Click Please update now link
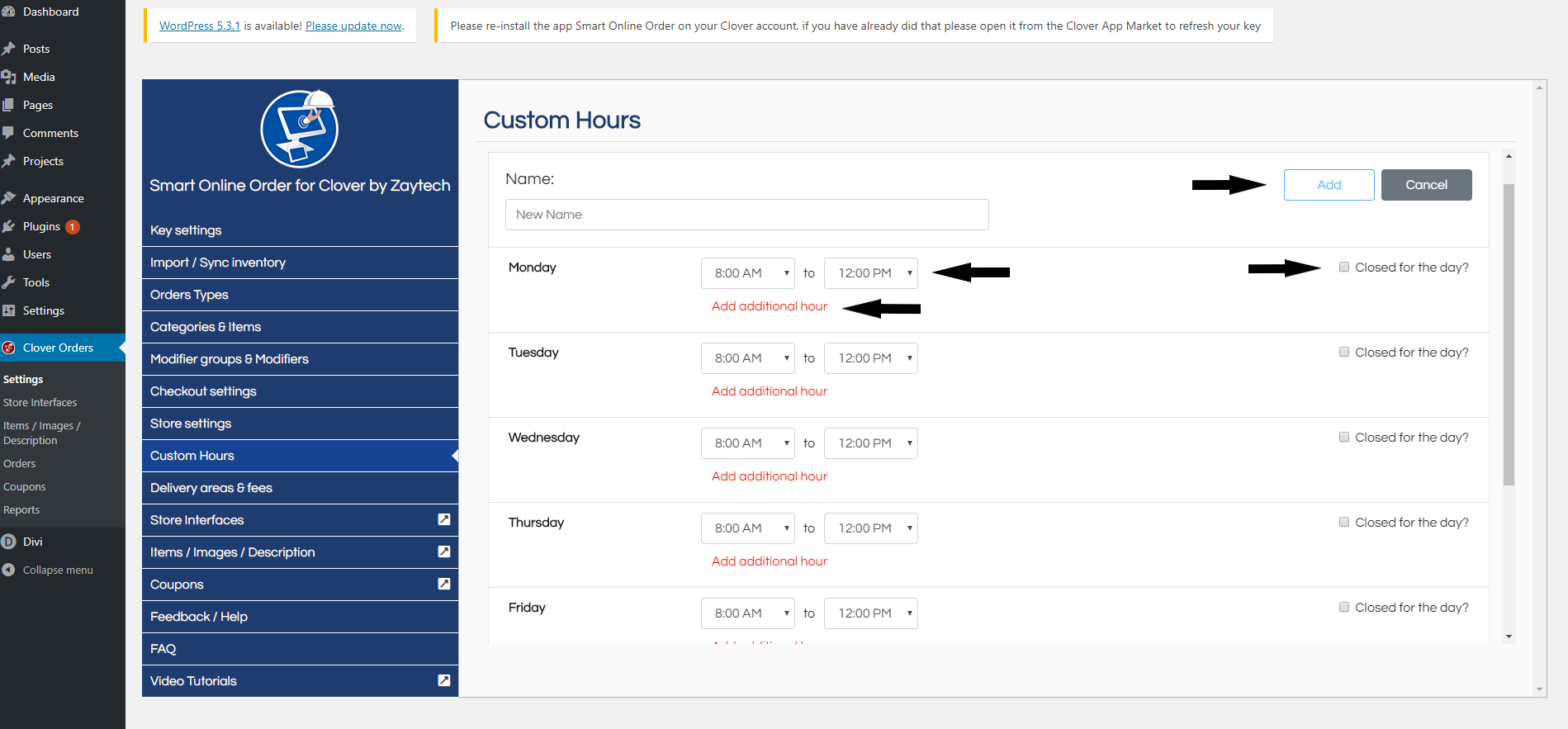This screenshot has height=729, width=1568. (x=353, y=26)
